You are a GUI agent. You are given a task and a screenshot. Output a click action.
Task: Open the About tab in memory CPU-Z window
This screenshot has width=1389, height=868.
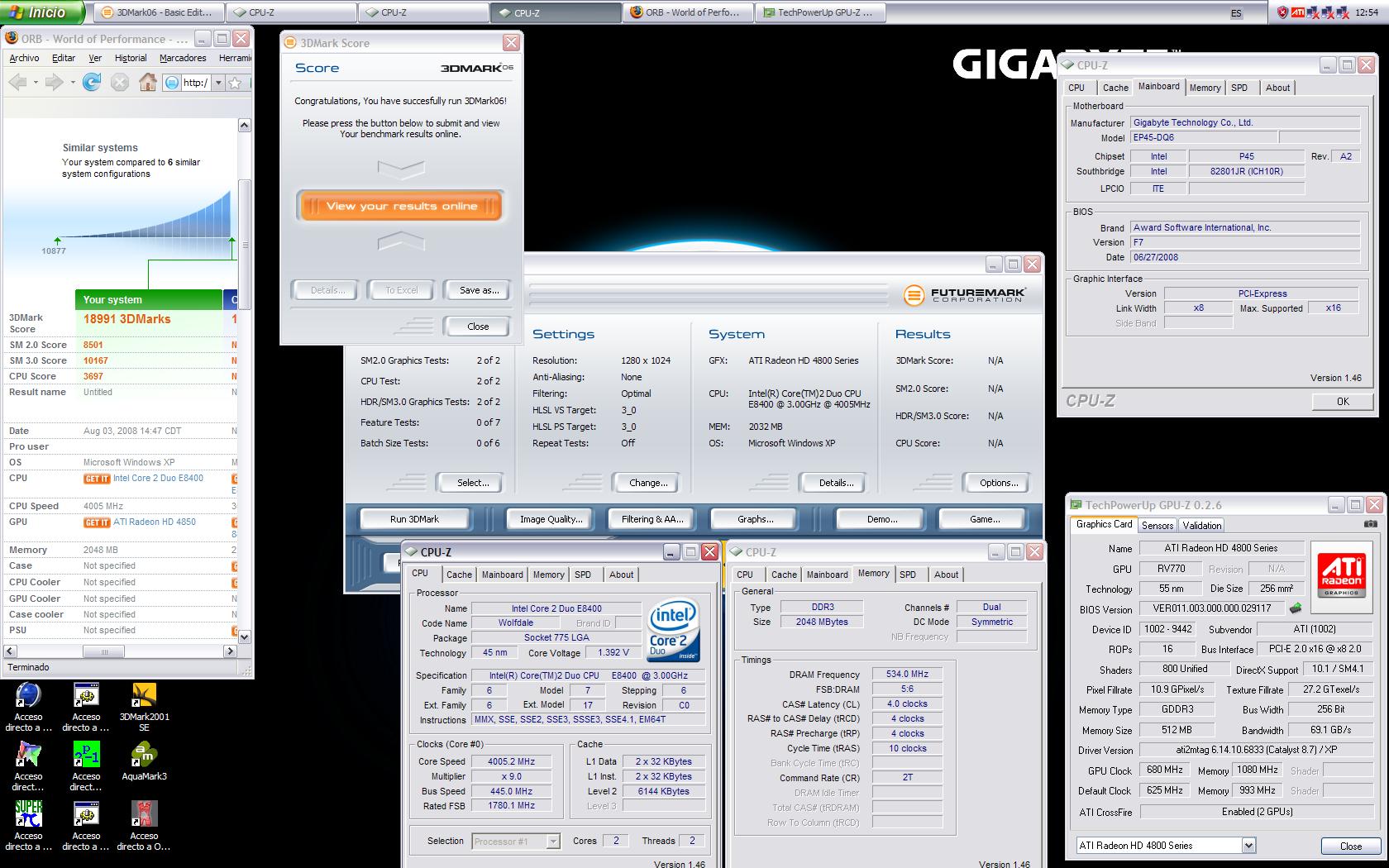pos(946,575)
